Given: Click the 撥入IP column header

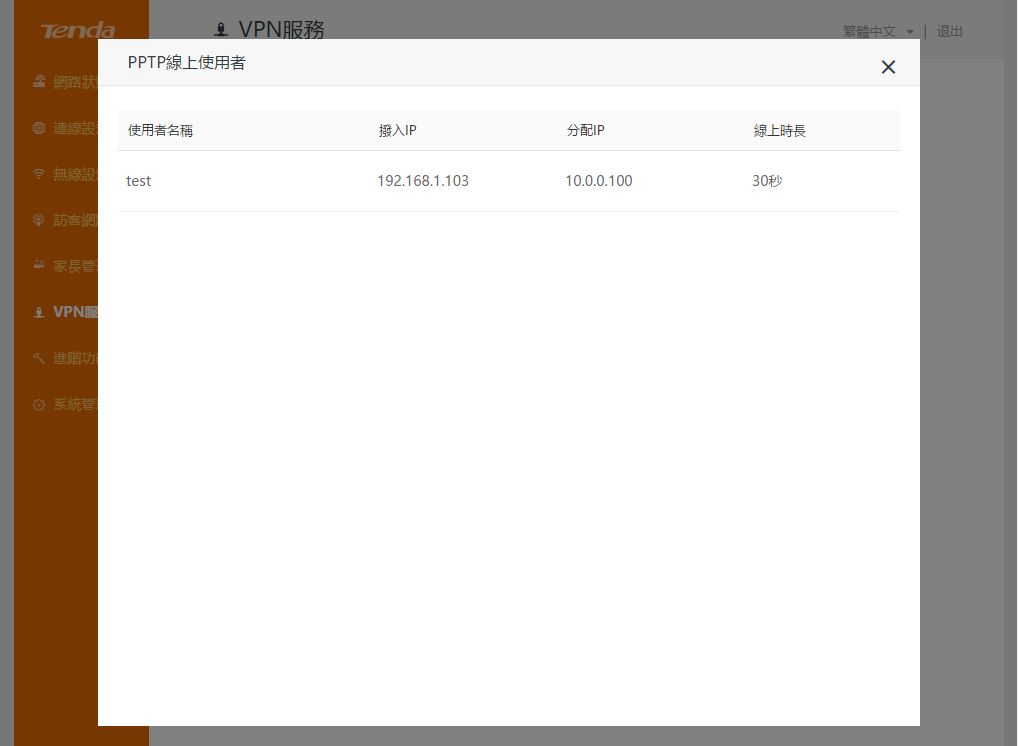Looking at the screenshot, I should 397,131.
